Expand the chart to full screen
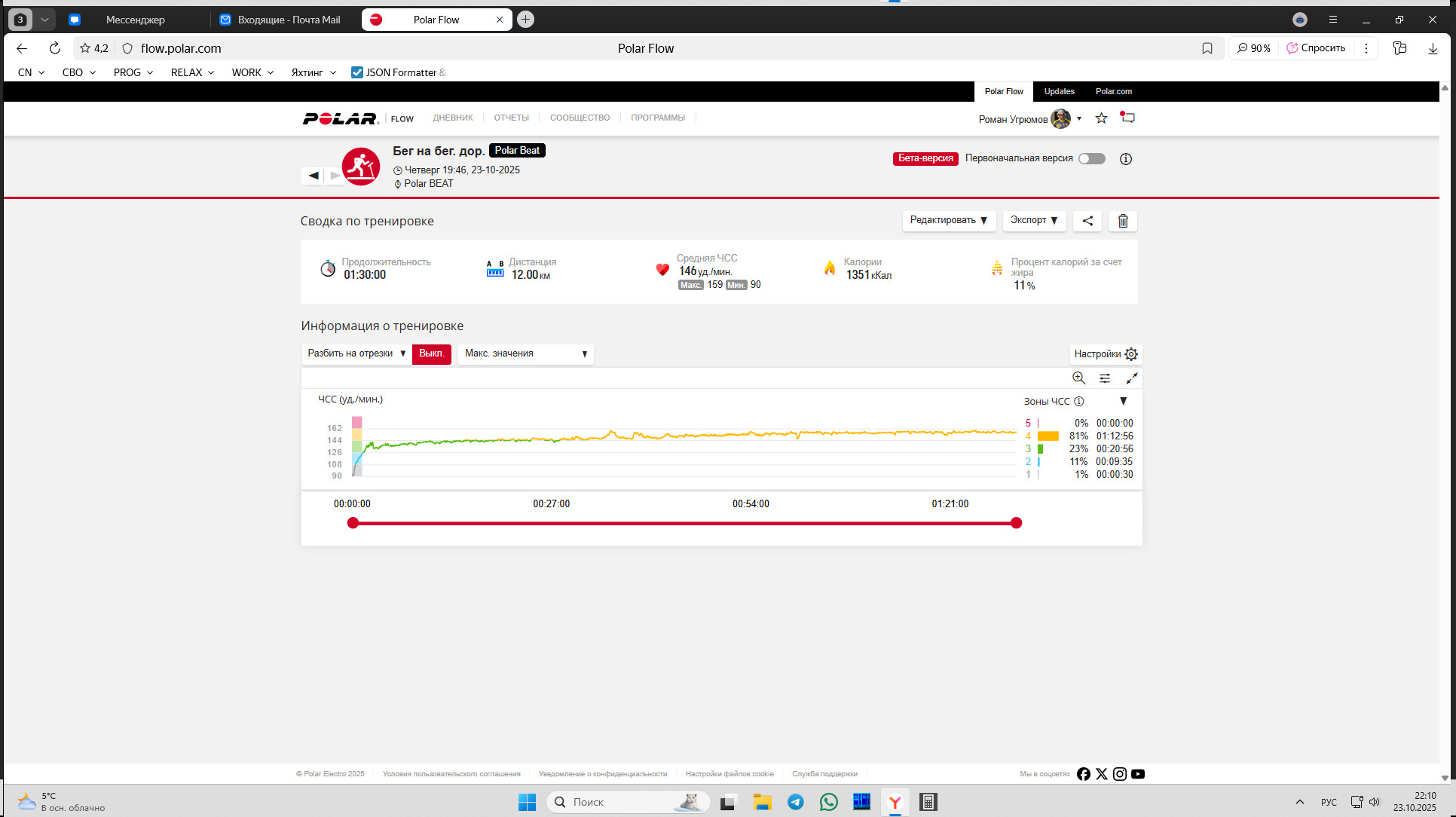 (1131, 378)
